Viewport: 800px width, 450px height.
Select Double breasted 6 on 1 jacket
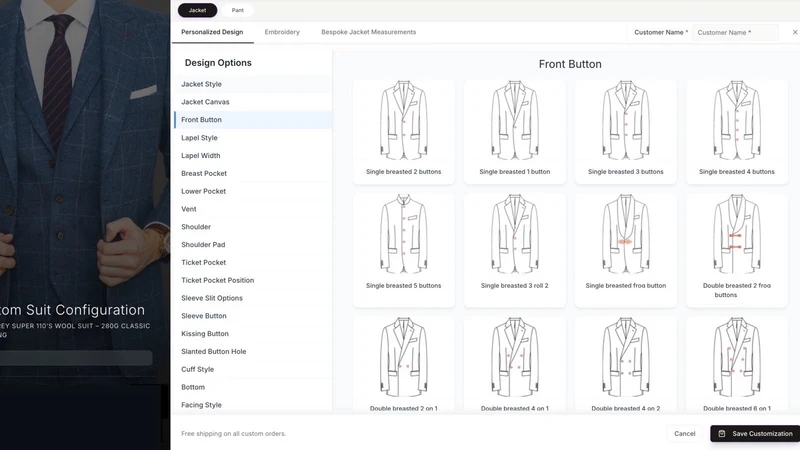point(737,364)
